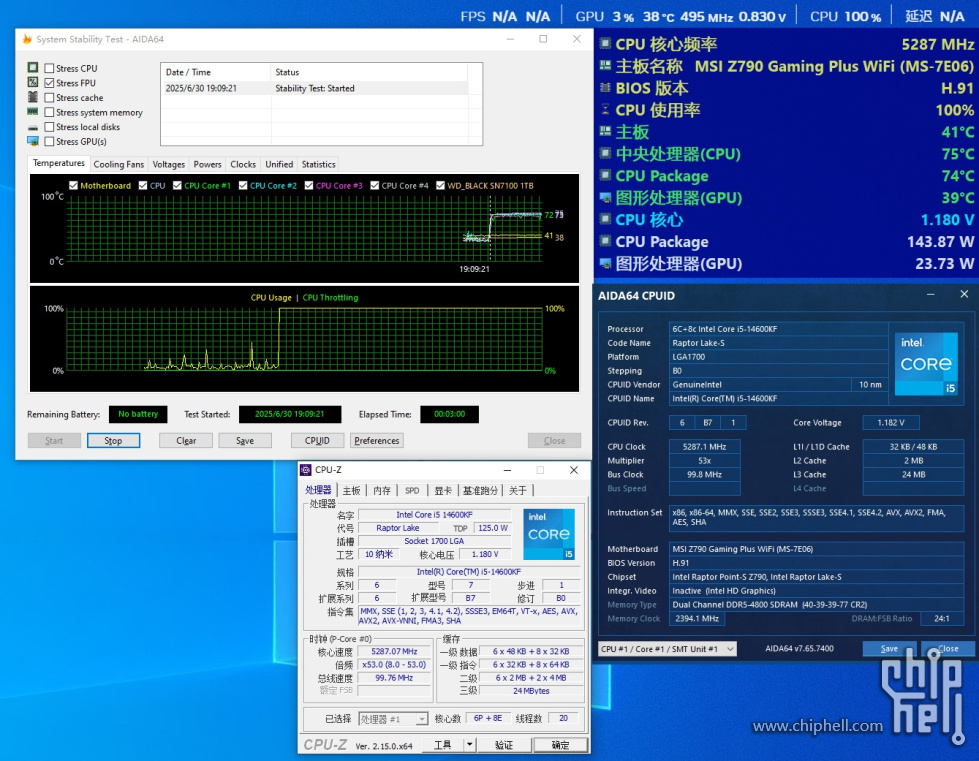Toggle CPU Core #3 graph checkbox
The height and width of the screenshot is (761, 979).
click(309, 185)
